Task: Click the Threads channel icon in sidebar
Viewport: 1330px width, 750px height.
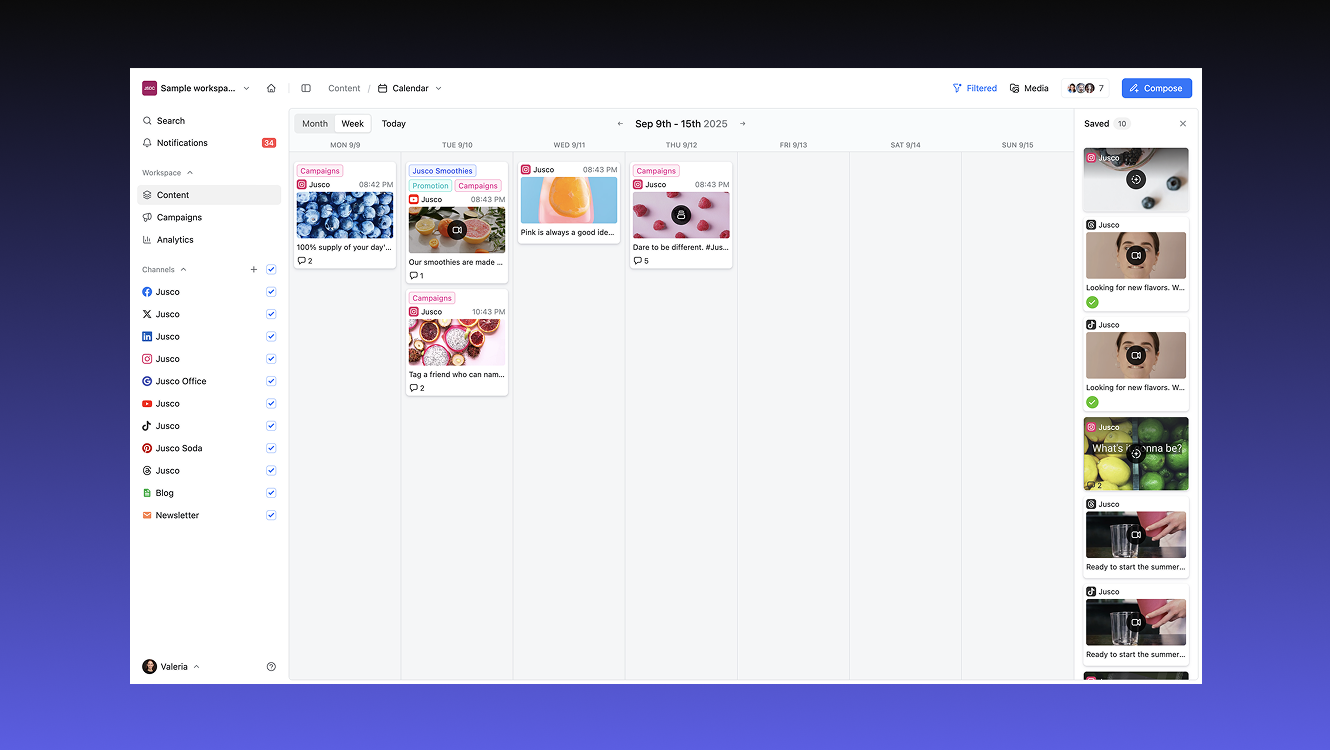Action: (x=147, y=471)
